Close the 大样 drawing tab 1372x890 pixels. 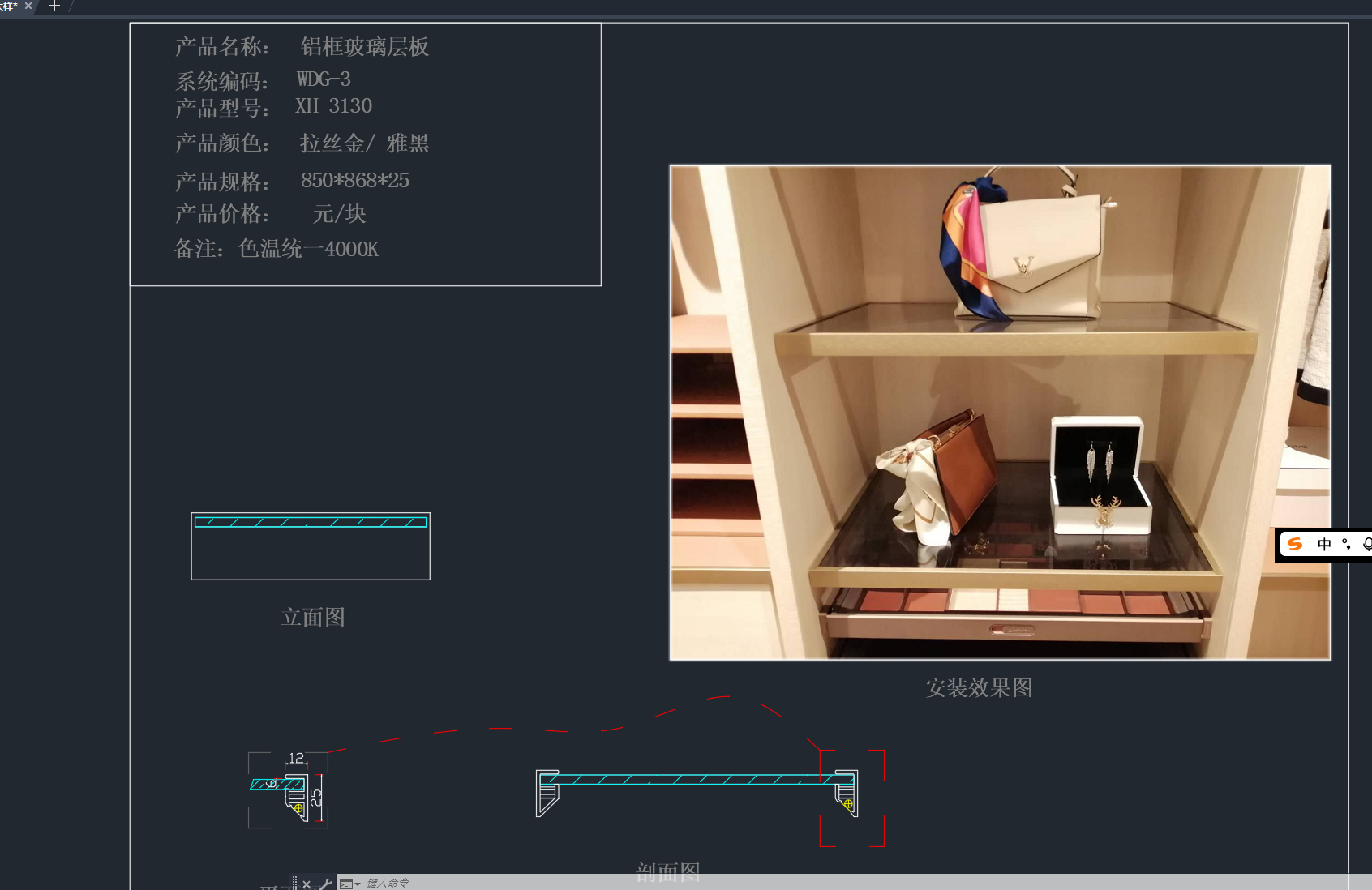[28, 6]
